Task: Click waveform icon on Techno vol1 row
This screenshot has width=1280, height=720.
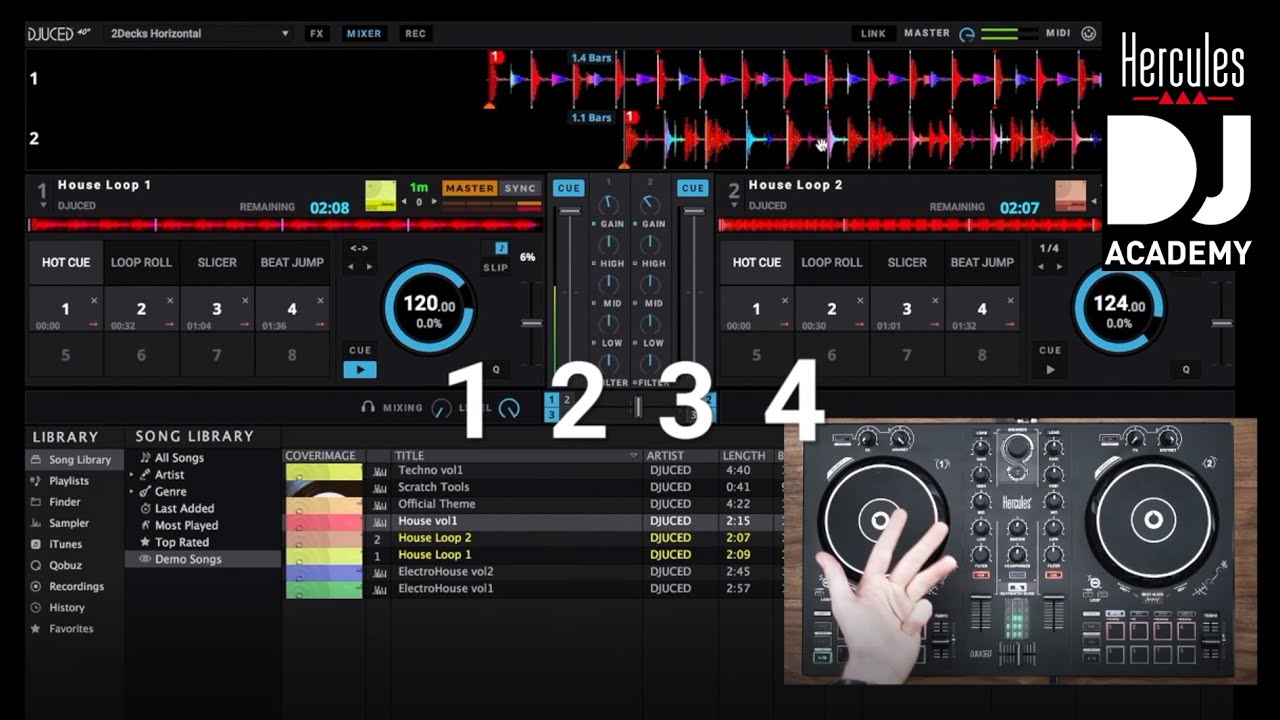Action: click(x=379, y=470)
